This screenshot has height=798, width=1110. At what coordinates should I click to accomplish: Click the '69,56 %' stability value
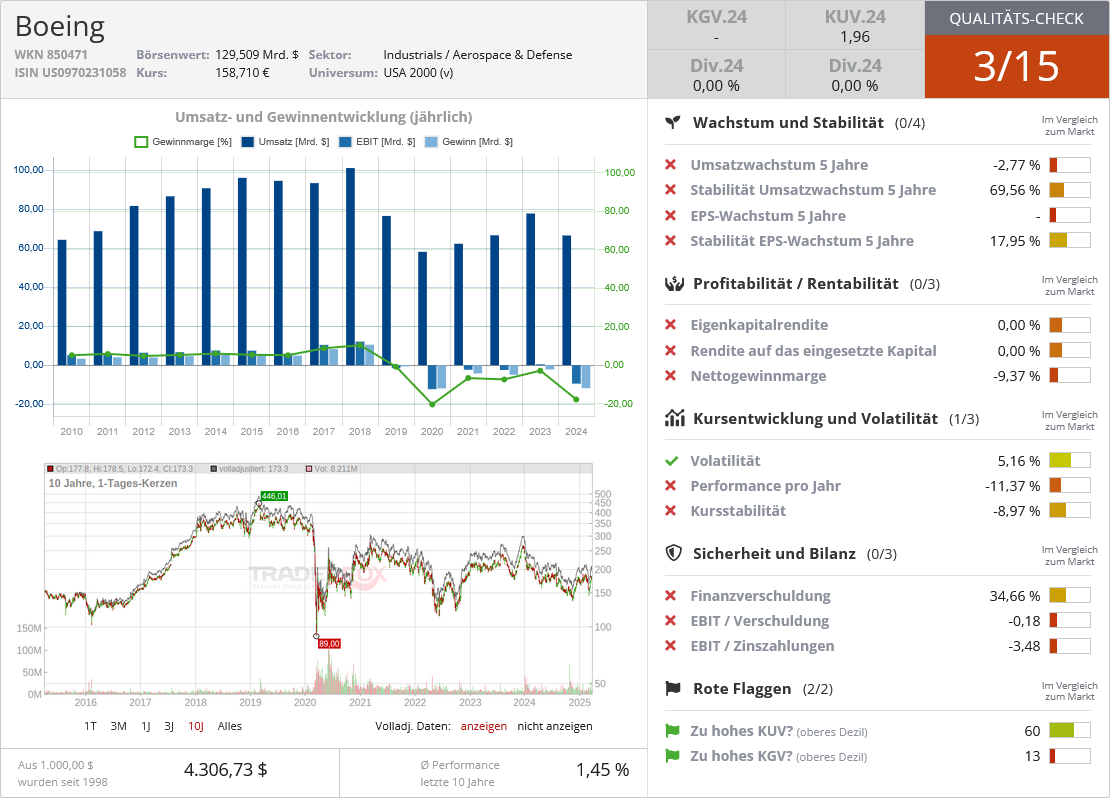[x=1014, y=190]
